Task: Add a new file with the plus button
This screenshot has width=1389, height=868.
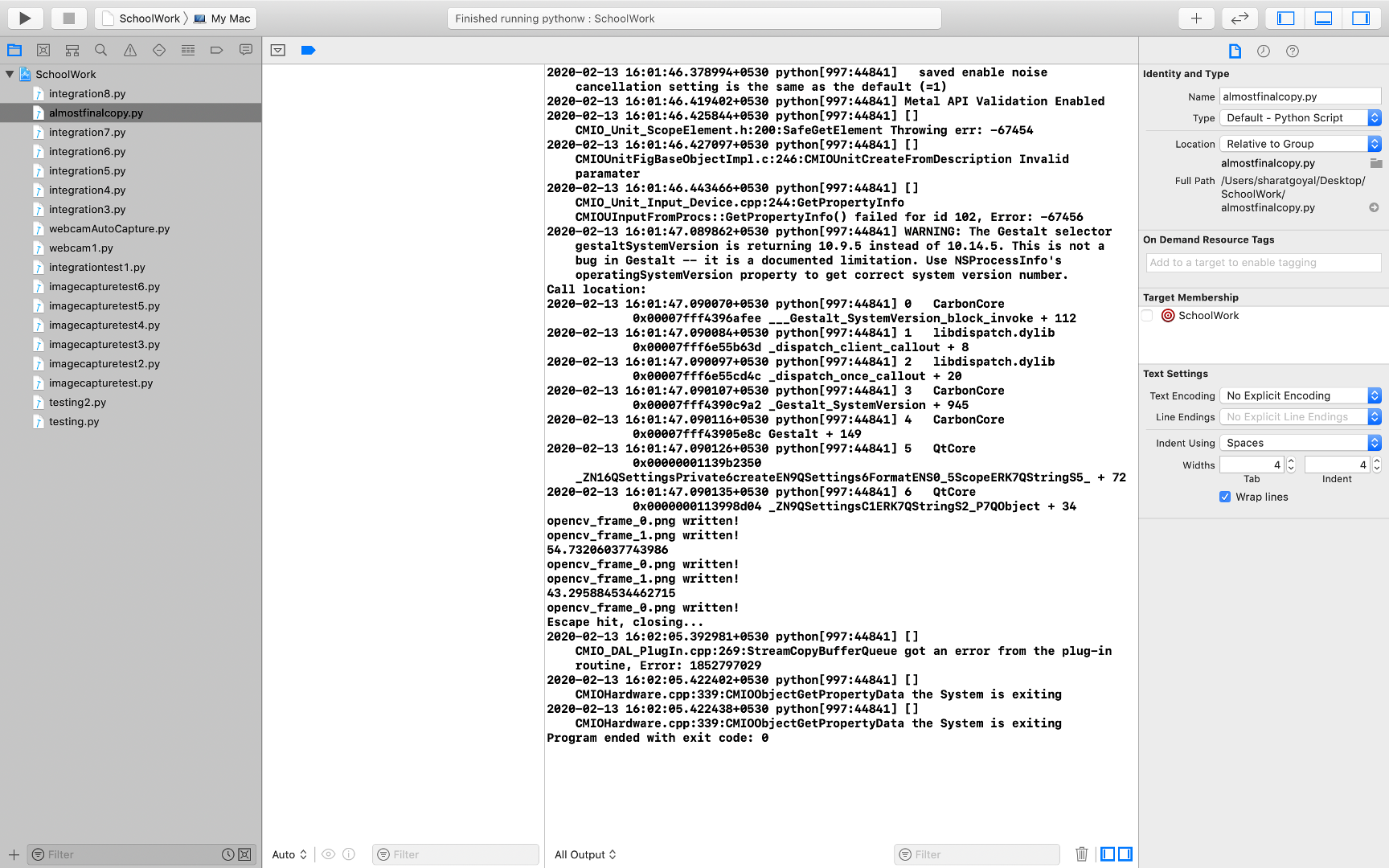Action: coord(14,854)
